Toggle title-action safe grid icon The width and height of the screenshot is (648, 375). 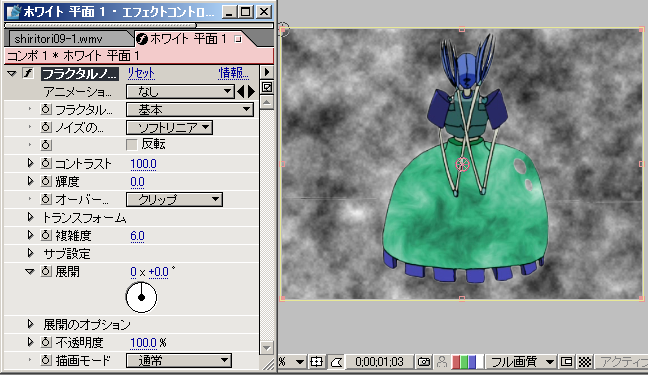click(x=317, y=362)
